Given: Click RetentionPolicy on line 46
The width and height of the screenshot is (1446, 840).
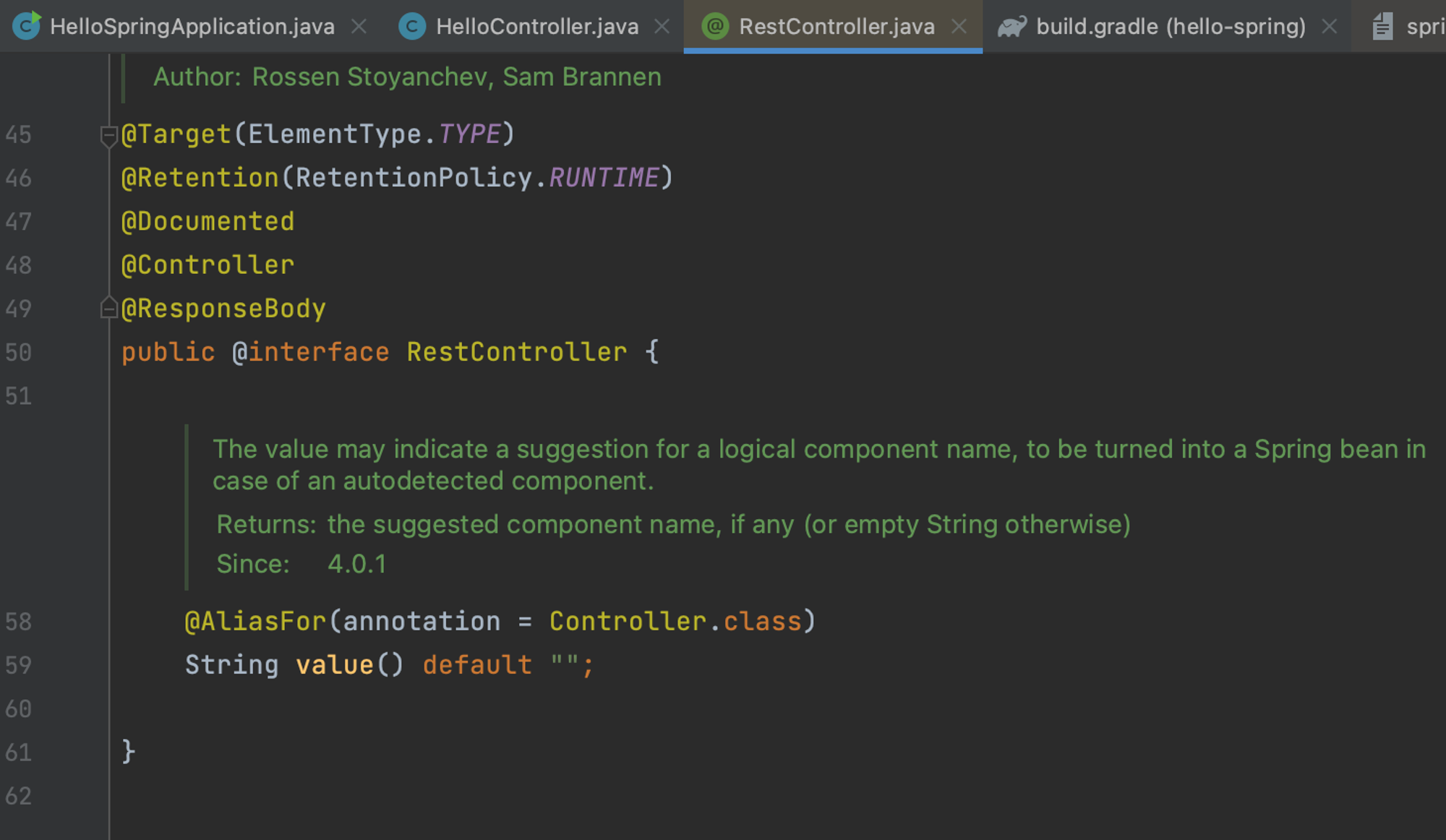Looking at the screenshot, I should [x=414, y=178].
